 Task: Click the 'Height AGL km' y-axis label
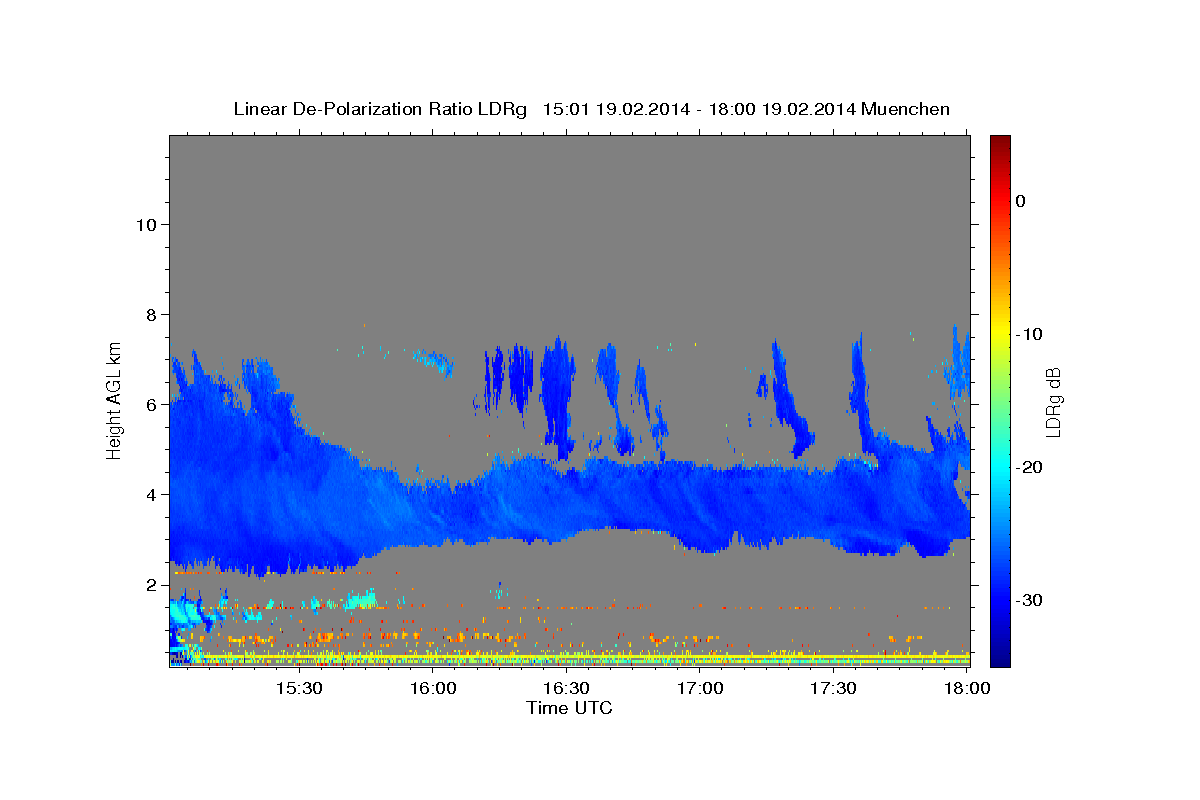115,399
